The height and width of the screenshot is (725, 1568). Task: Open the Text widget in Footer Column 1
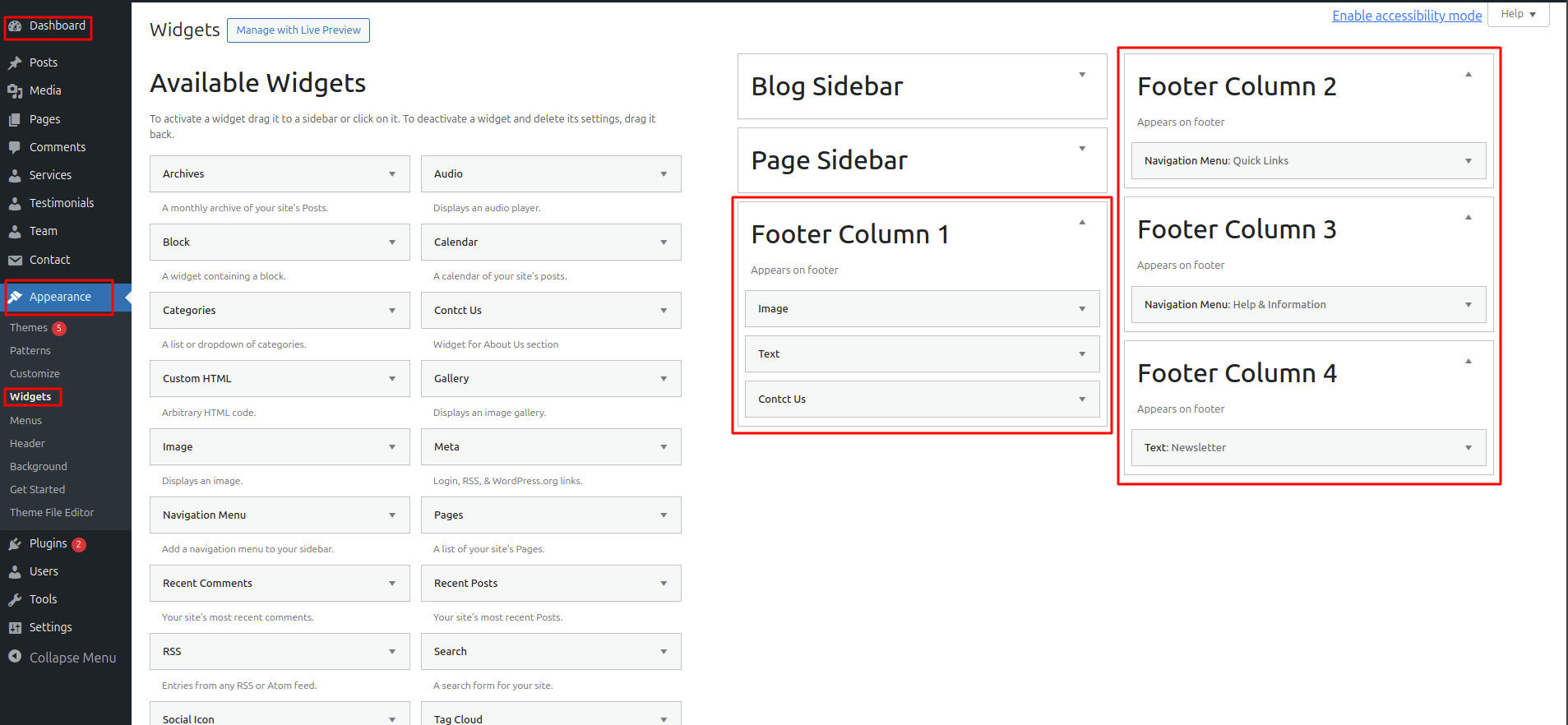click(x=922, y=353)
